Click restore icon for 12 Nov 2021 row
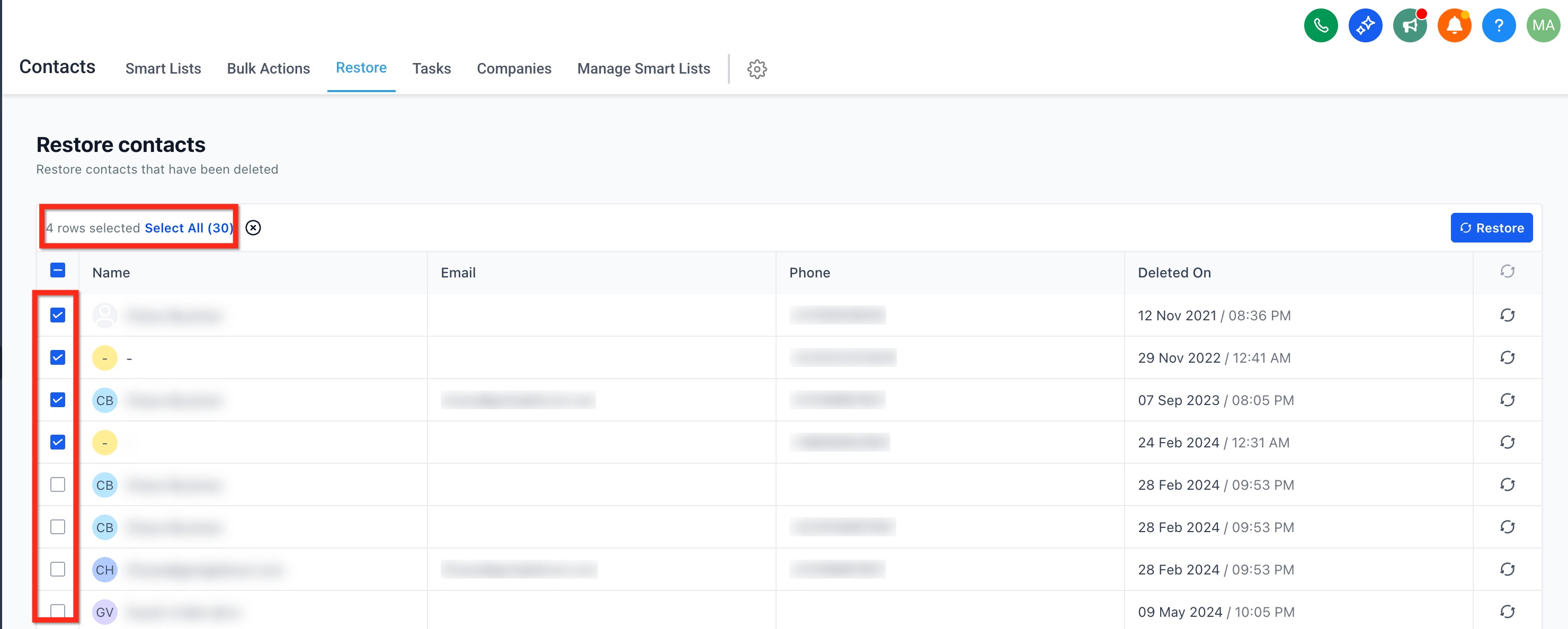Viewport: 1568px width, 629px height. click(x=1507, y=315)
